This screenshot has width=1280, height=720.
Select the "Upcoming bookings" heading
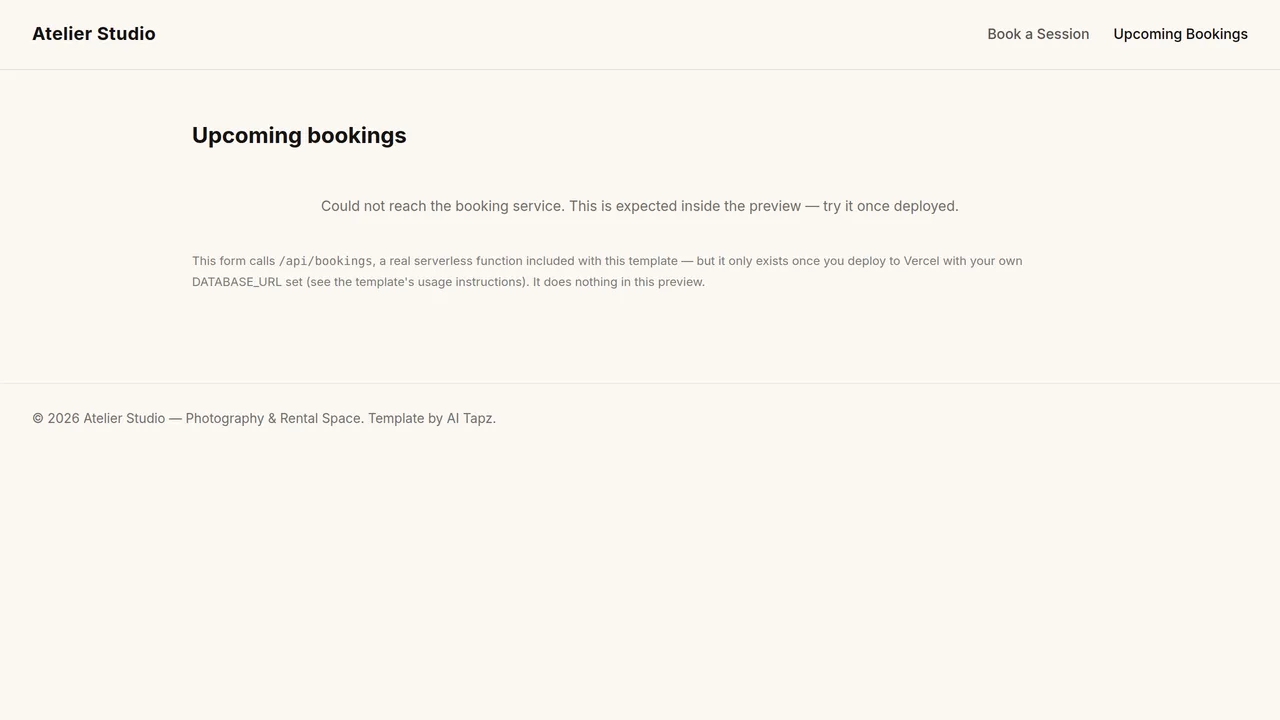point(299,135)
